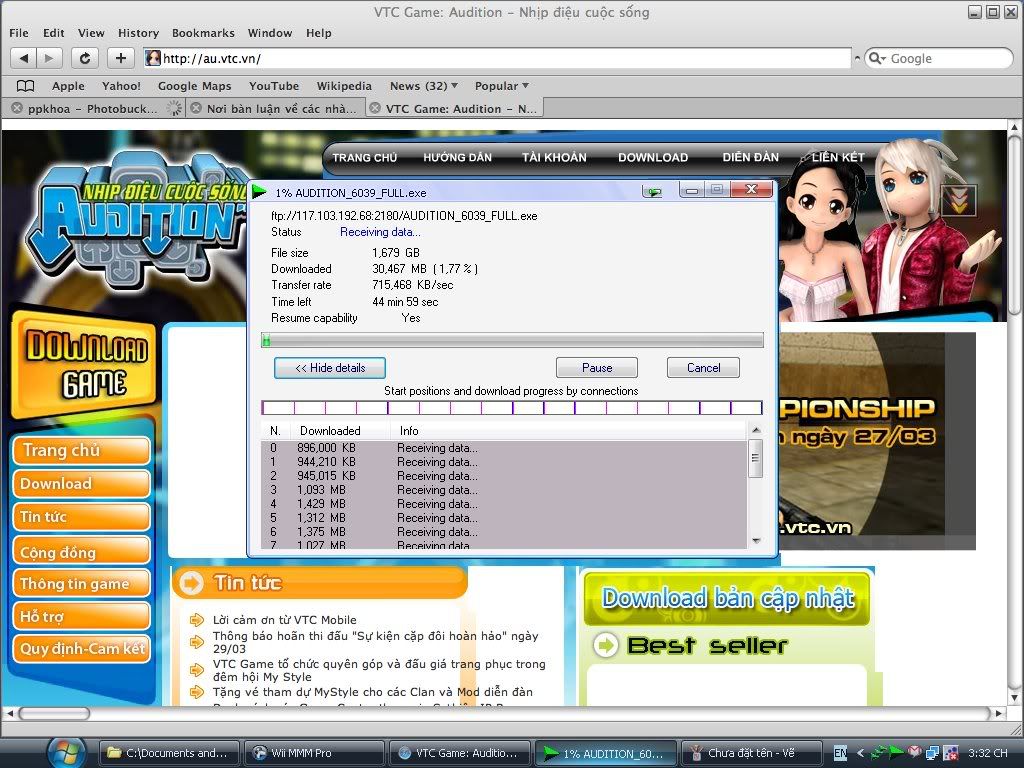Screen dimensions: 1024x768
Task: Click the 'Quy định-Cam kết' sidebar button
Action: point(82,648)
